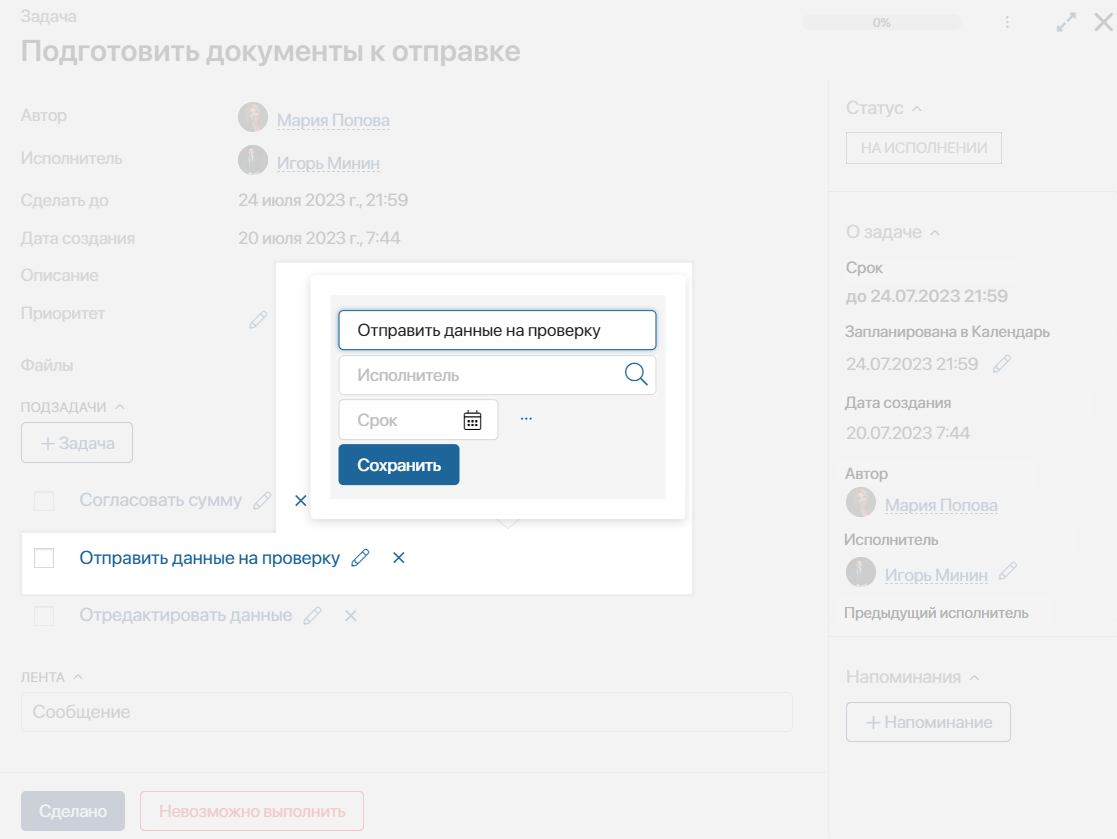Image resolution: width=1117 pixels, height=839 pixels.
Task: Open executor link Игорь Минин in main panel
Action: (328, 163)
